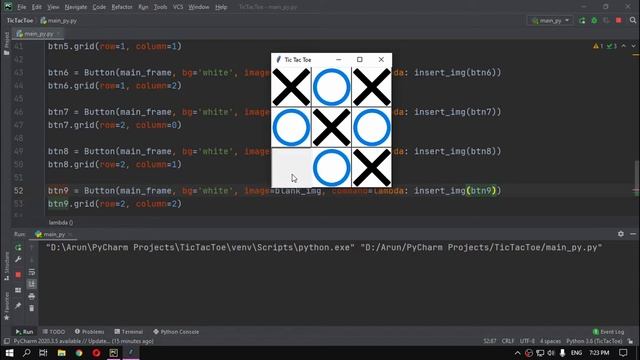640x360 pixels.
Task: Open Run panel gear settings
Action: 621,234
